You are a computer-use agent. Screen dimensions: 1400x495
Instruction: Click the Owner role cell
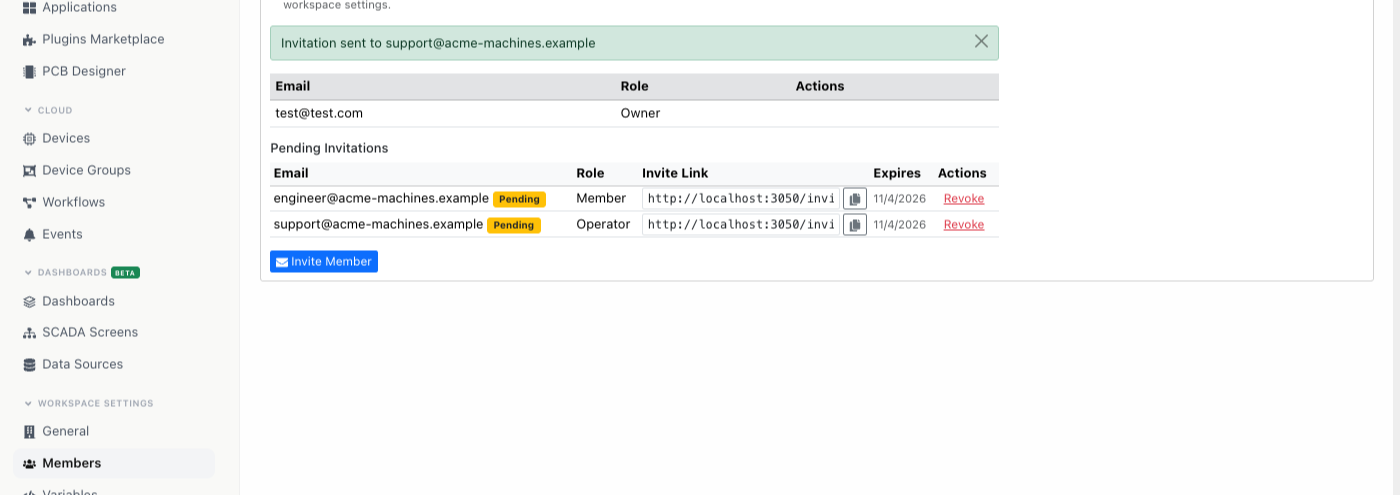click(x=640, y=113)
